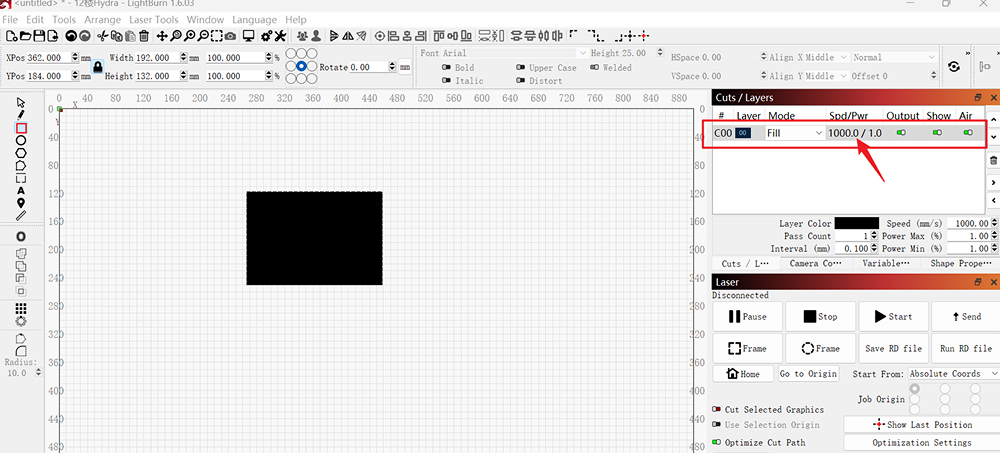The image size is (1000, 453).
Task: Toggle the aspect ratio lock icon
Action: pyautogui.click(x=97, y=67)
